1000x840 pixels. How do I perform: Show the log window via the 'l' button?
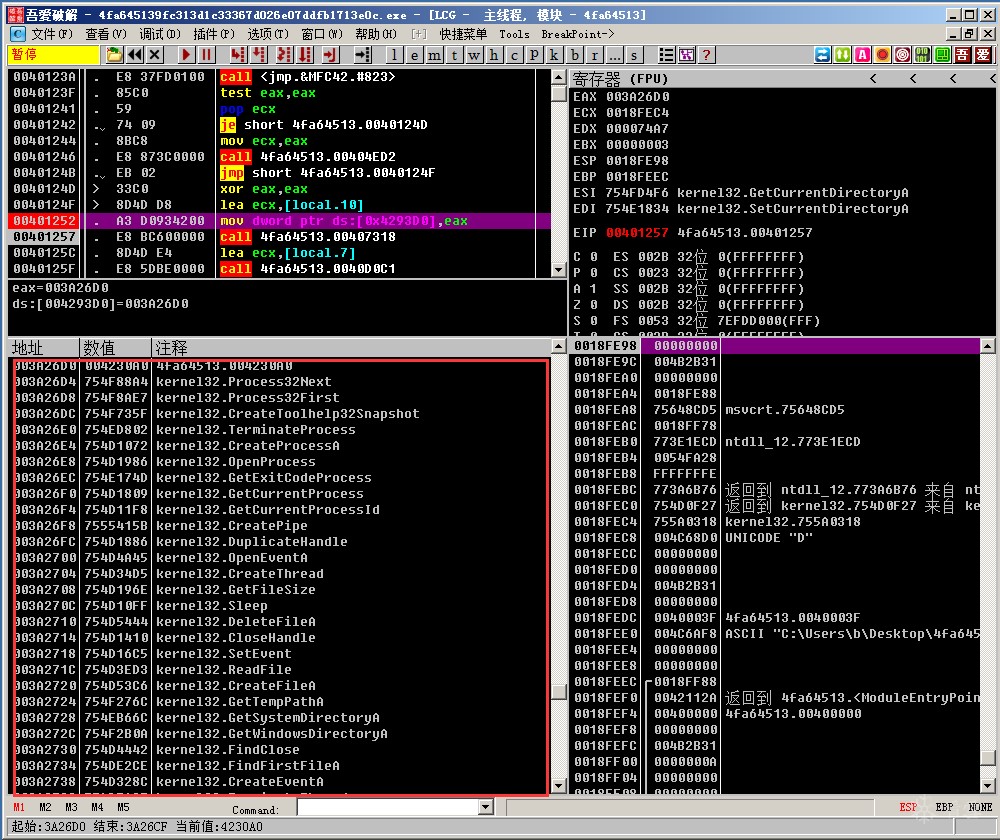(x=394, y=55)
